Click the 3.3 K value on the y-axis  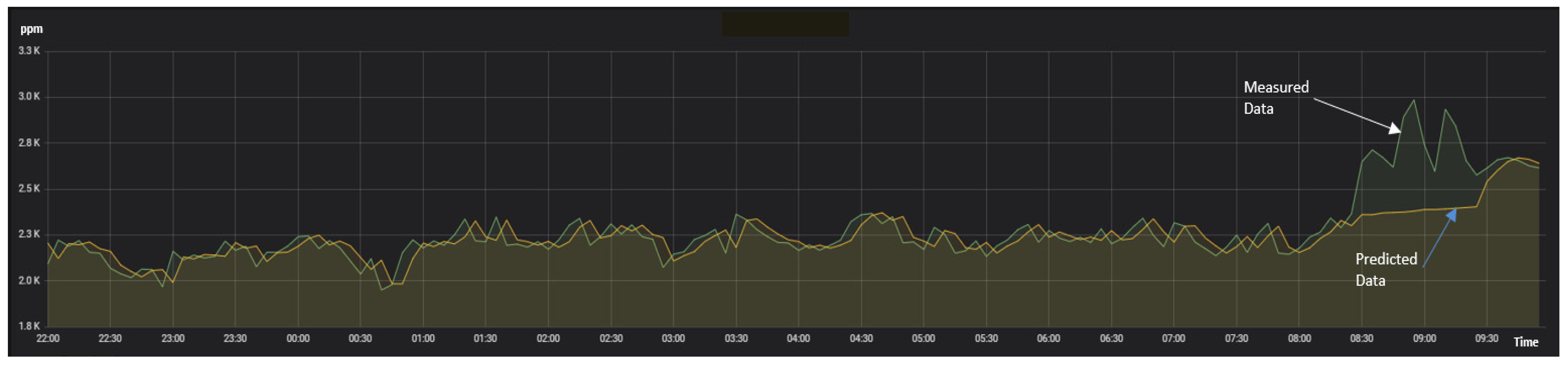click(x=29, y=51)
